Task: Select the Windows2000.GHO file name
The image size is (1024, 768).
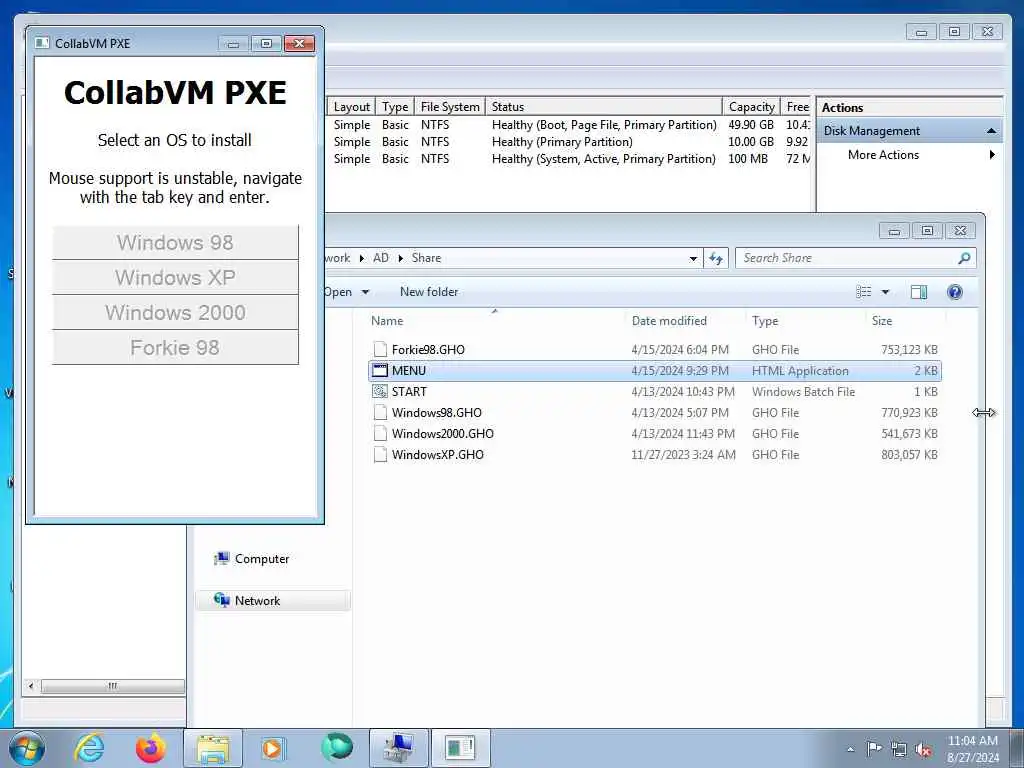Action: [443, 434]
